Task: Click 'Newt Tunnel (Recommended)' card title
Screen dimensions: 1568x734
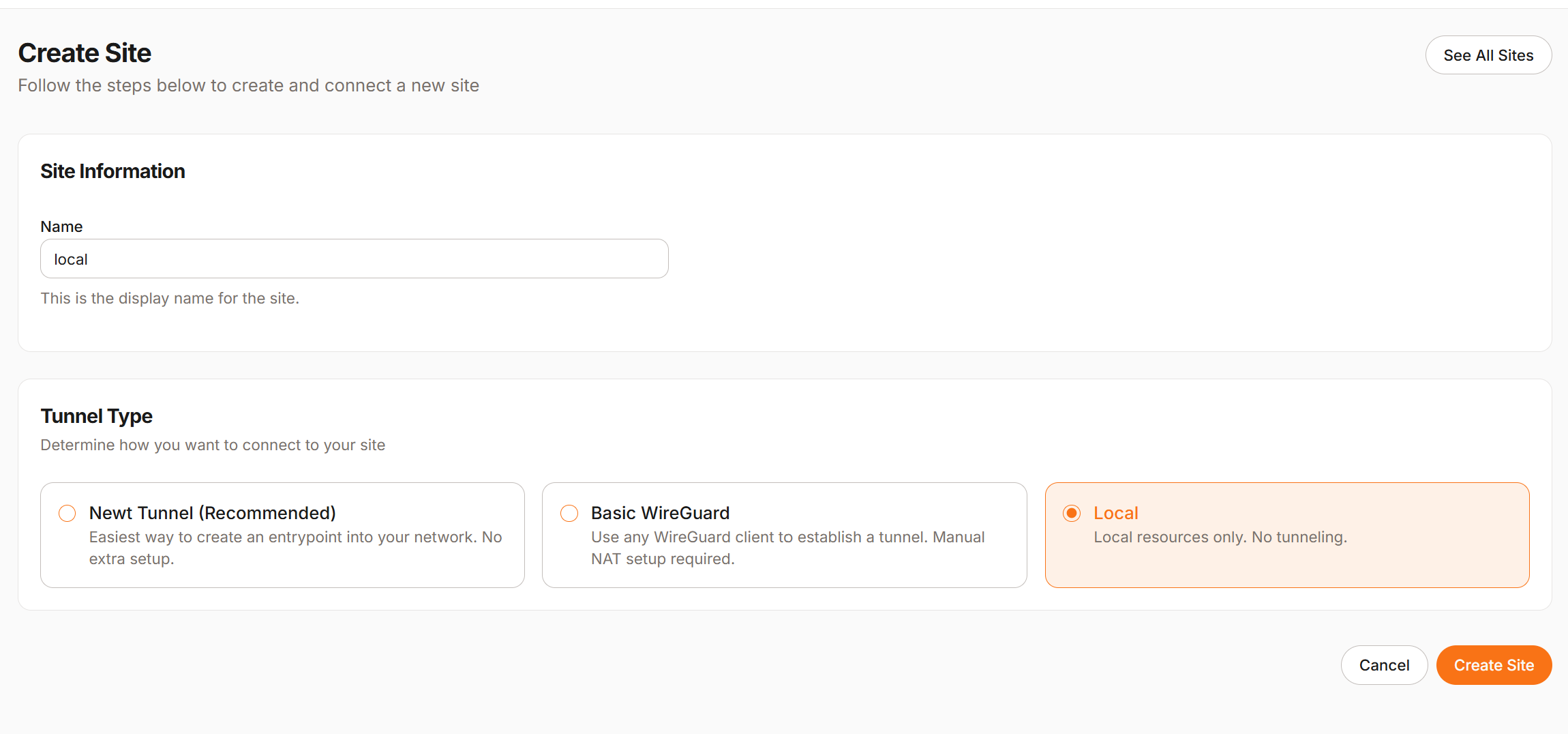Action: 213,513
